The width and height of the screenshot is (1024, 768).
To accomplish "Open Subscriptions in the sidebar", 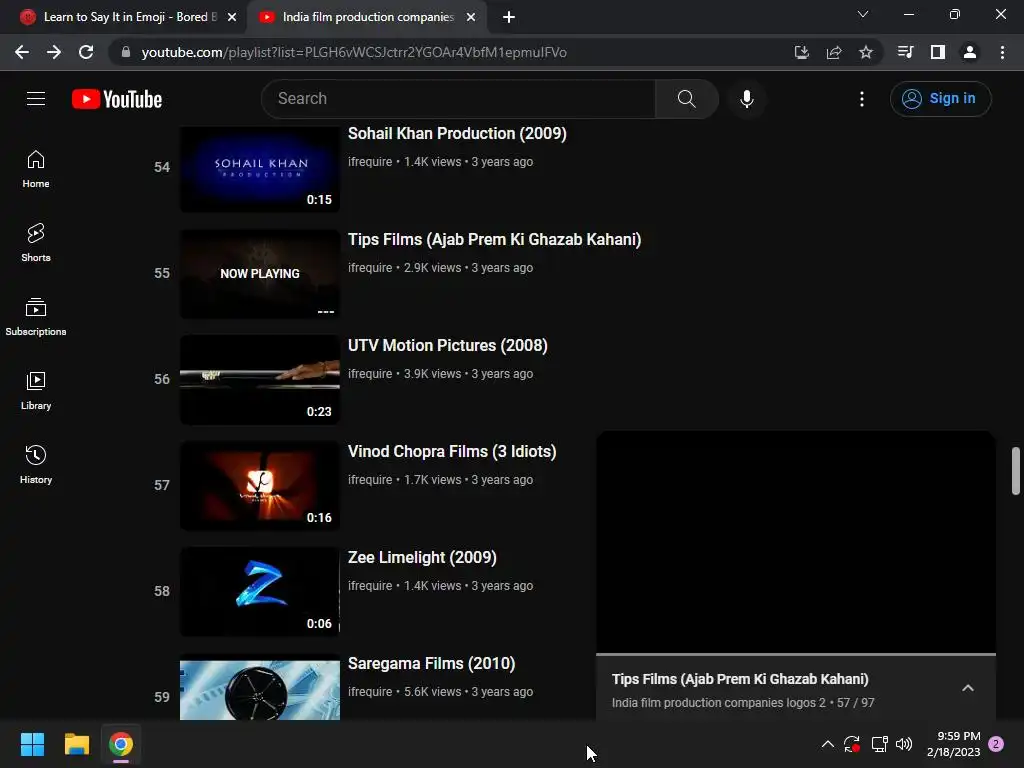I will (x=36, y=317).
